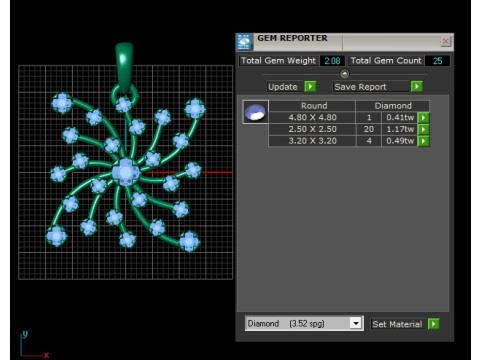Viewport: 480px width, 360px height.
Task: Click the quantity cell showing 20
Action: coord(369,129)
